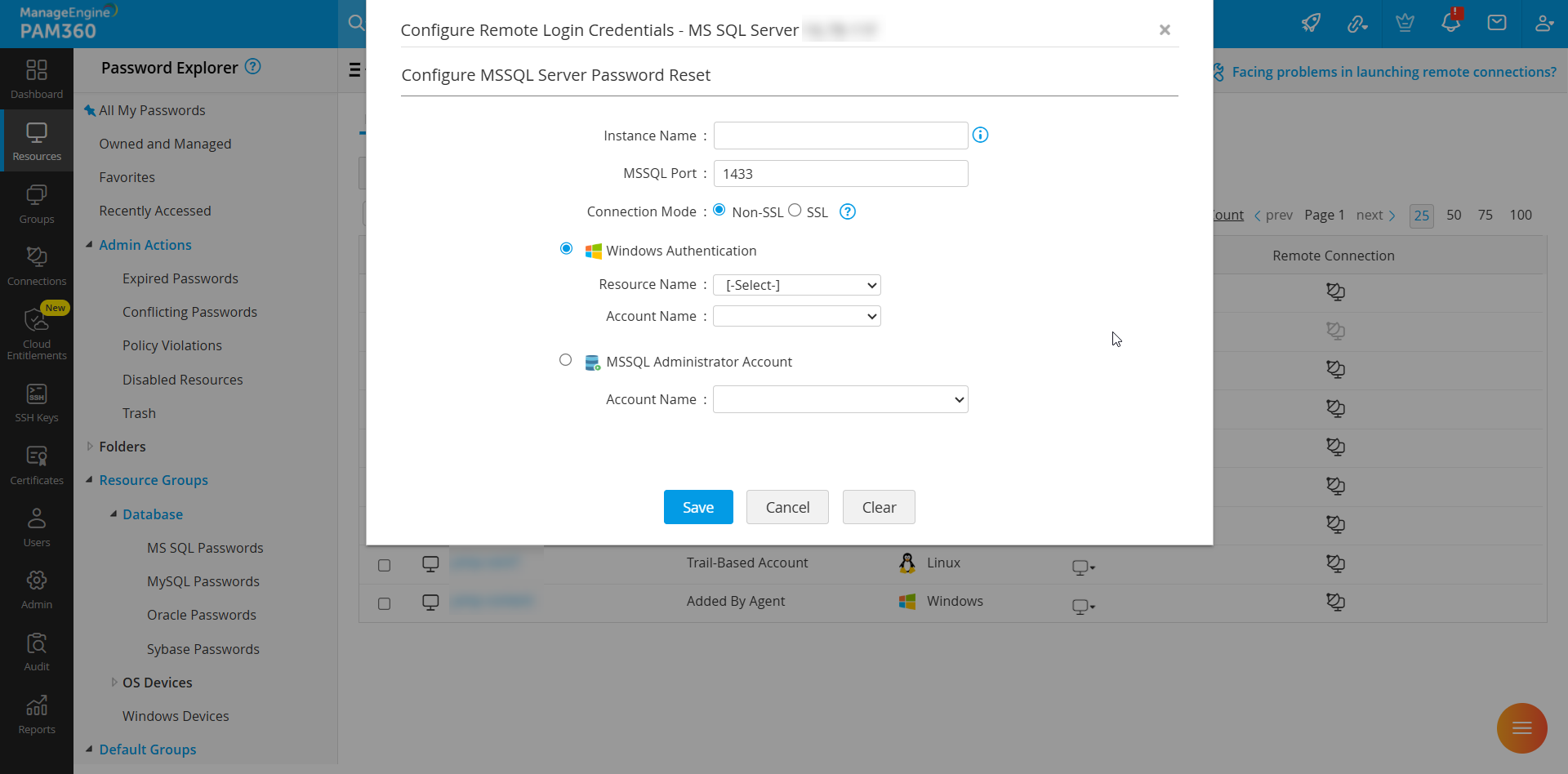This screenshot has width=1568, height=774.
Task: Expand the Folders tree in Password Explorer
Action: (90, 446)
